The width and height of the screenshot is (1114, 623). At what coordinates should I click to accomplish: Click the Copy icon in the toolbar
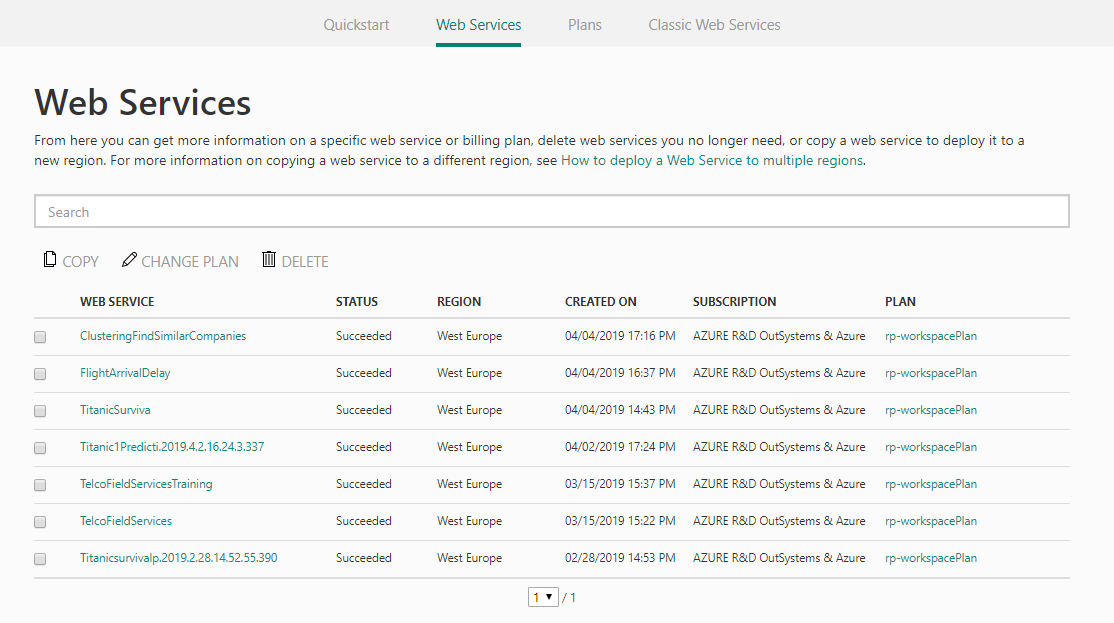[50, 260]
